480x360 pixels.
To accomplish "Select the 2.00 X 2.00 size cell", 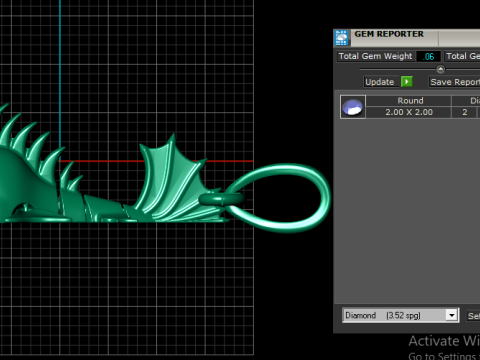I will click(x=409, y=112).
